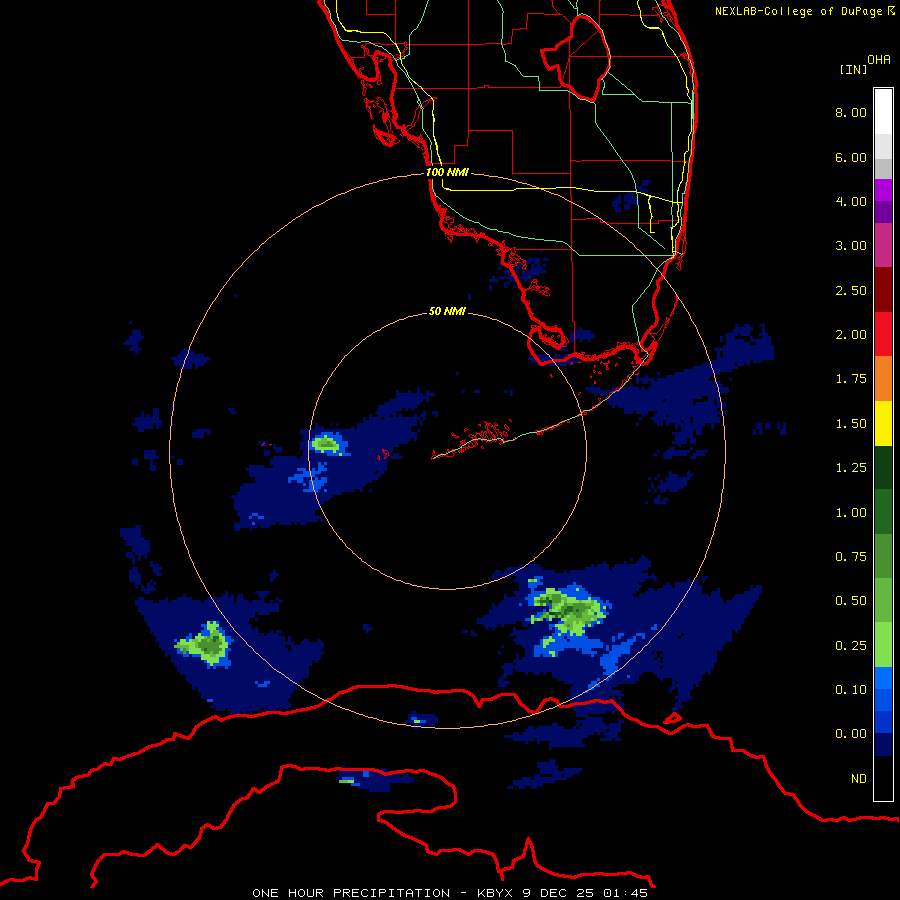Click the 0.75 legend value
Image resolution: width=900 pixels, height=900 pixels.
coord(851,557)
